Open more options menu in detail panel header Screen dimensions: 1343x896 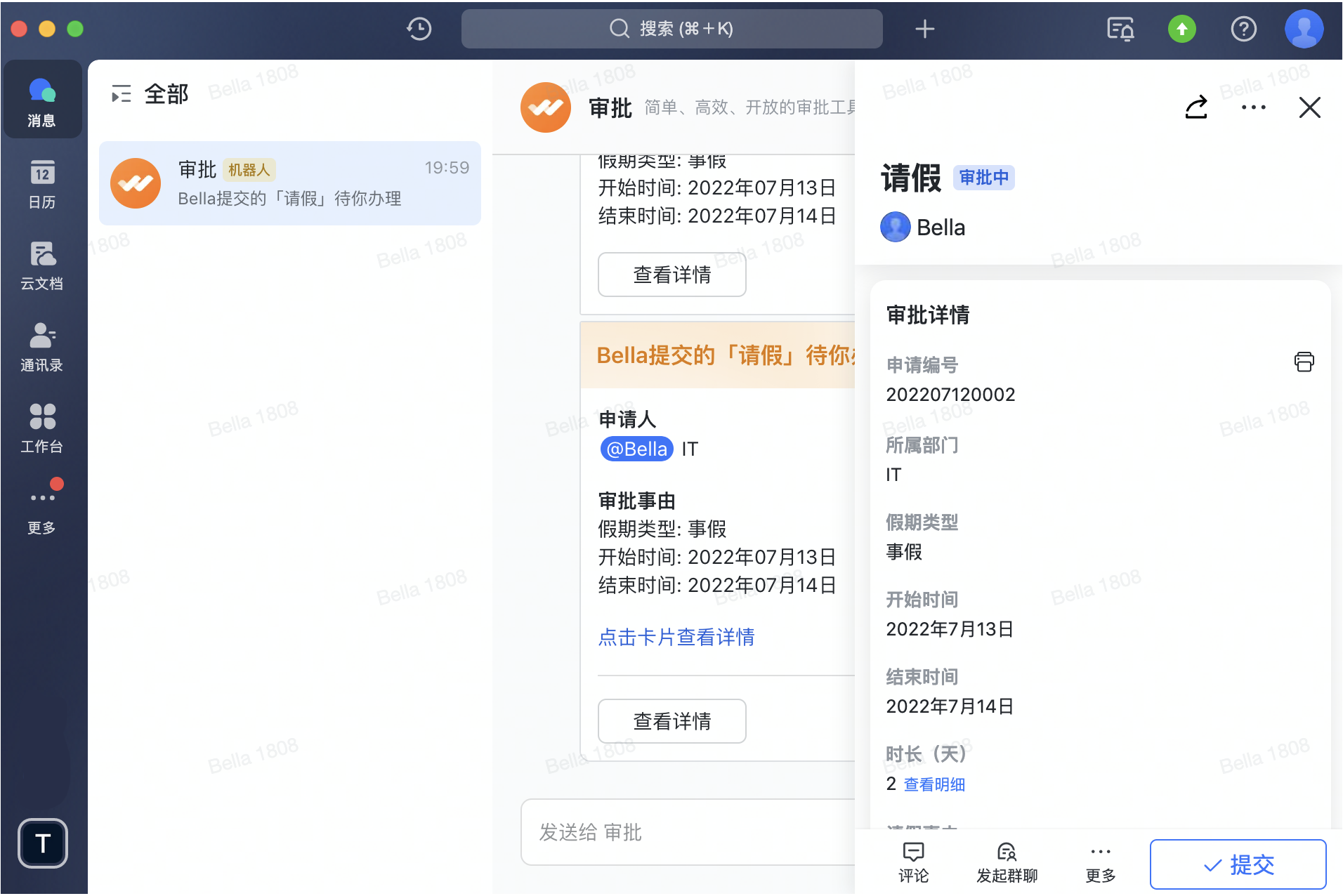click(x=1253, y=107)
